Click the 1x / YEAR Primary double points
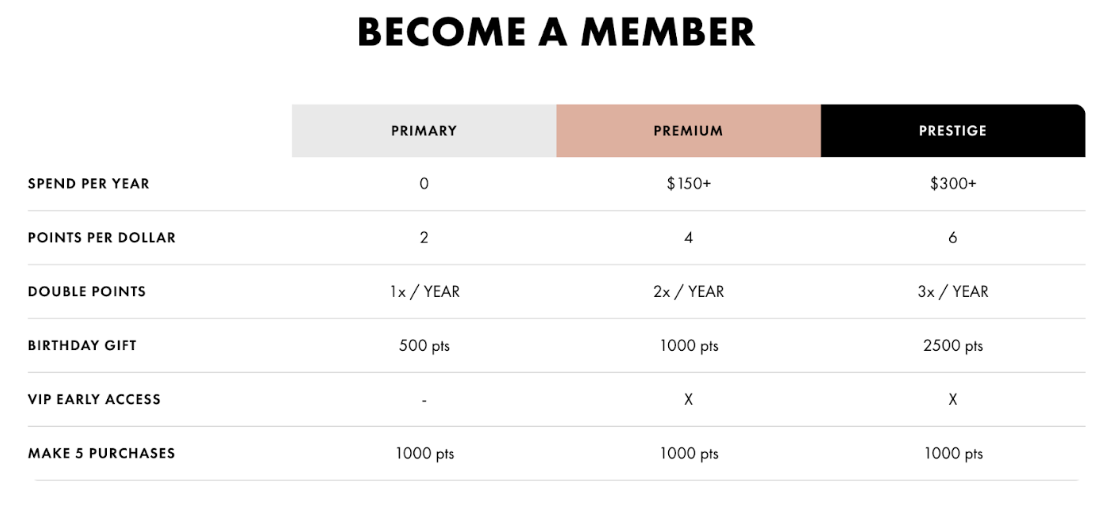 tap(424, 292)
